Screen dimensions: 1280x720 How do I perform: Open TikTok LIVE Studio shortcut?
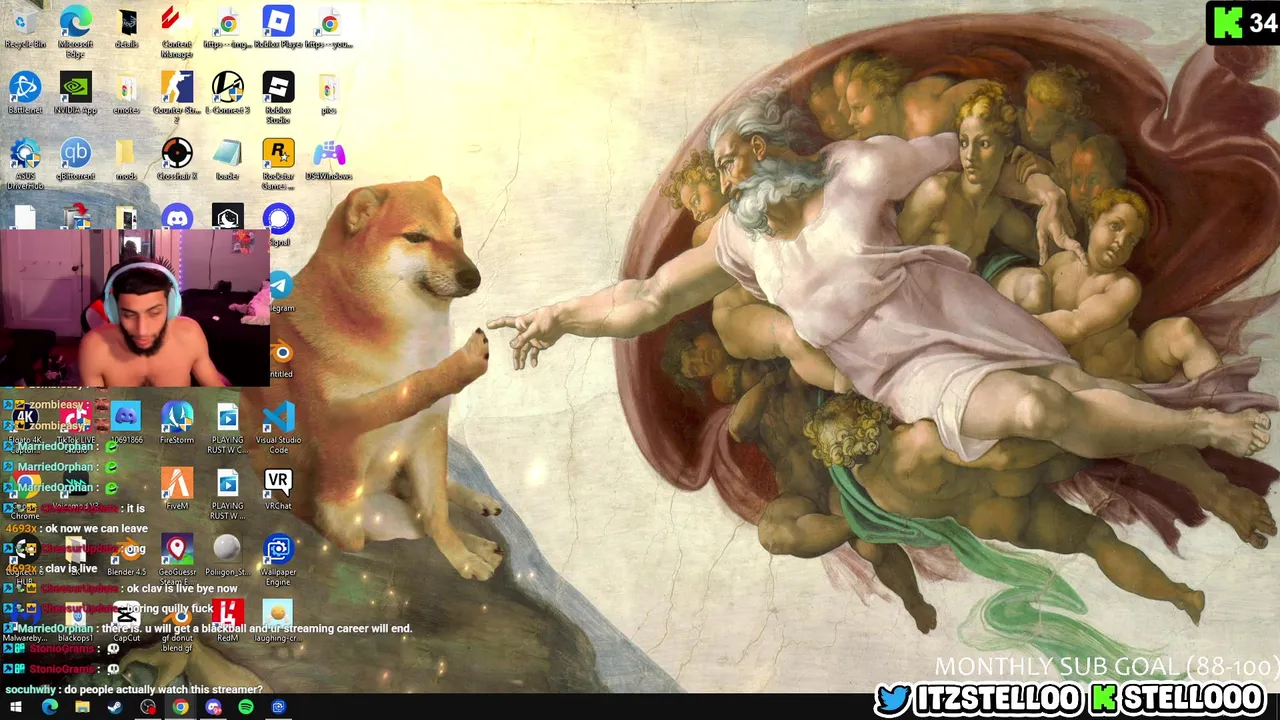pyautogui.click(x=76, y=423)
